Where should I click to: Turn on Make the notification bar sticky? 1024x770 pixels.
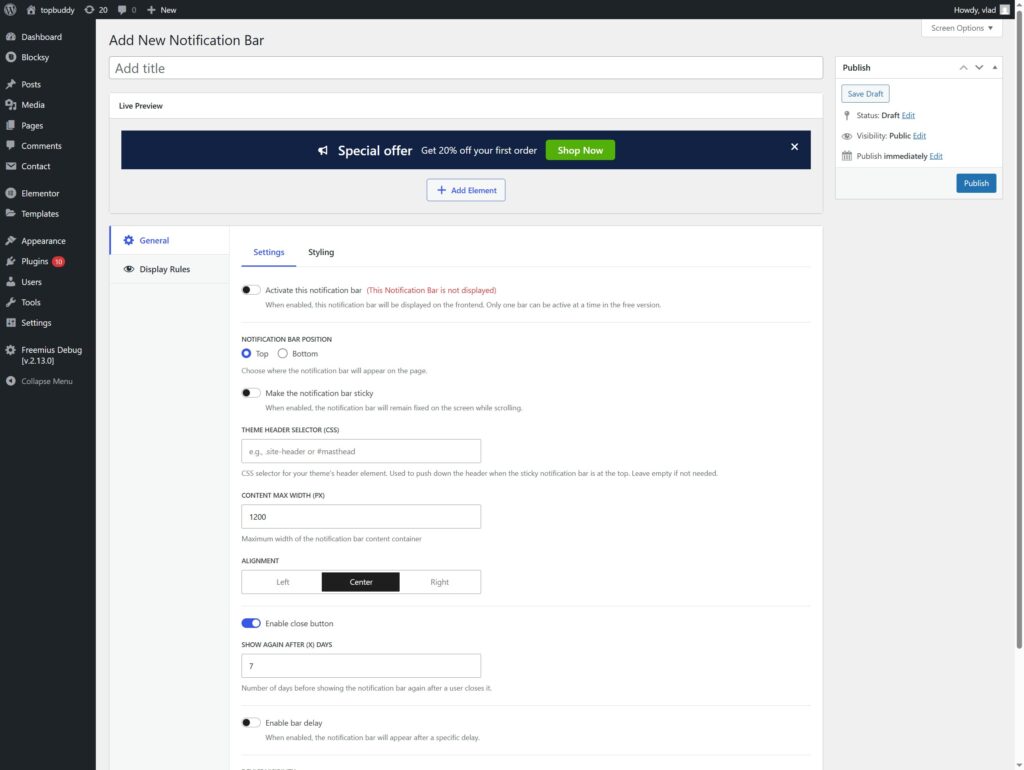point(251,393)
